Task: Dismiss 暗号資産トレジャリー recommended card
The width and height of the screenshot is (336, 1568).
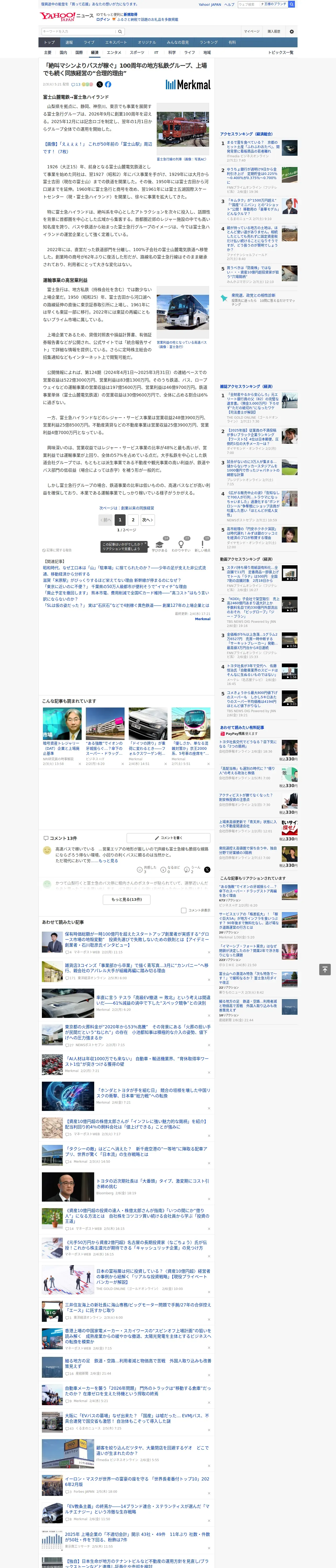Action: pyautogui.click(x=80, y=764)
